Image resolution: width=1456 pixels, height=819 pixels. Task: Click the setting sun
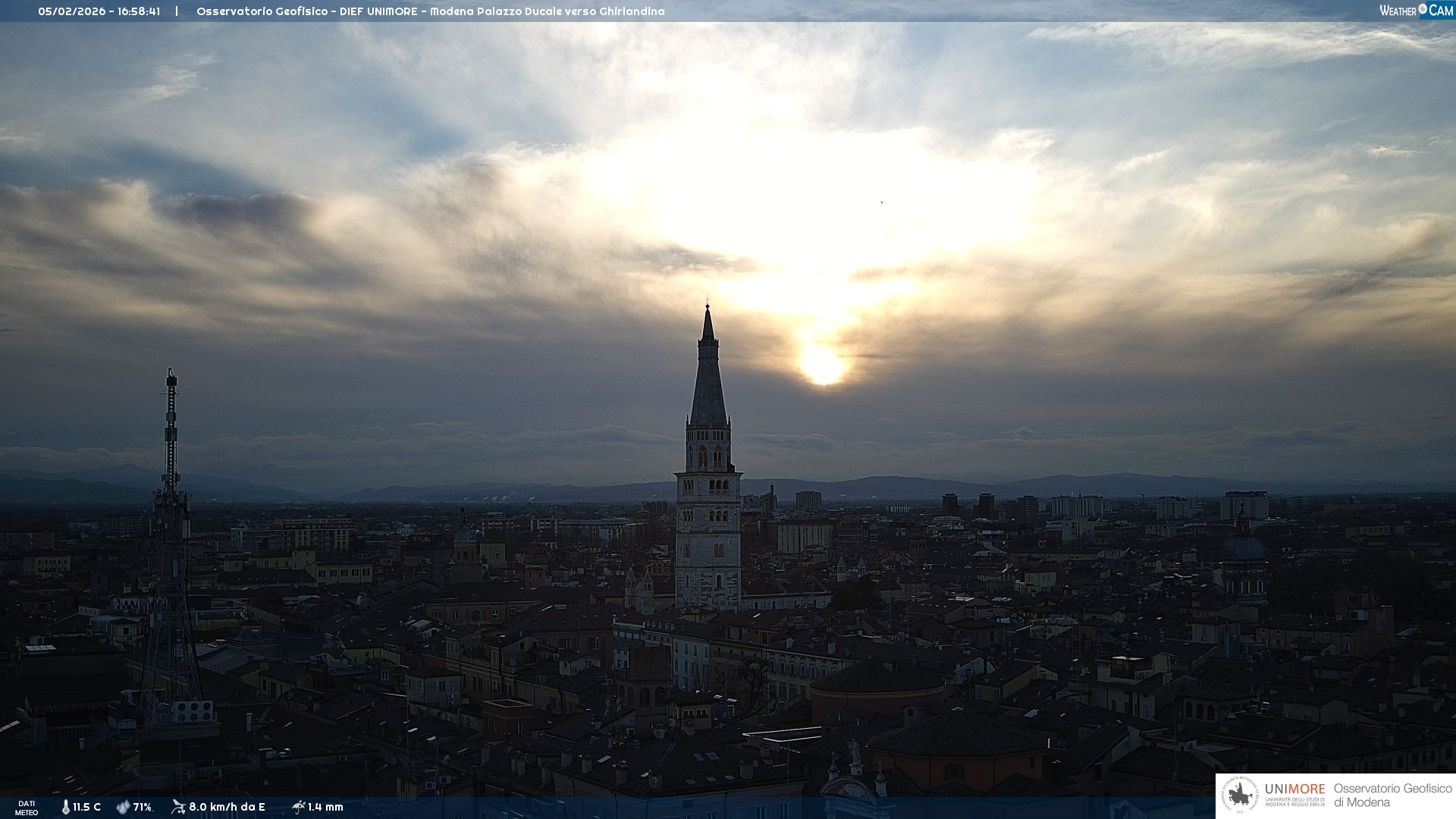pyautogui.click(x=822, y=366)
